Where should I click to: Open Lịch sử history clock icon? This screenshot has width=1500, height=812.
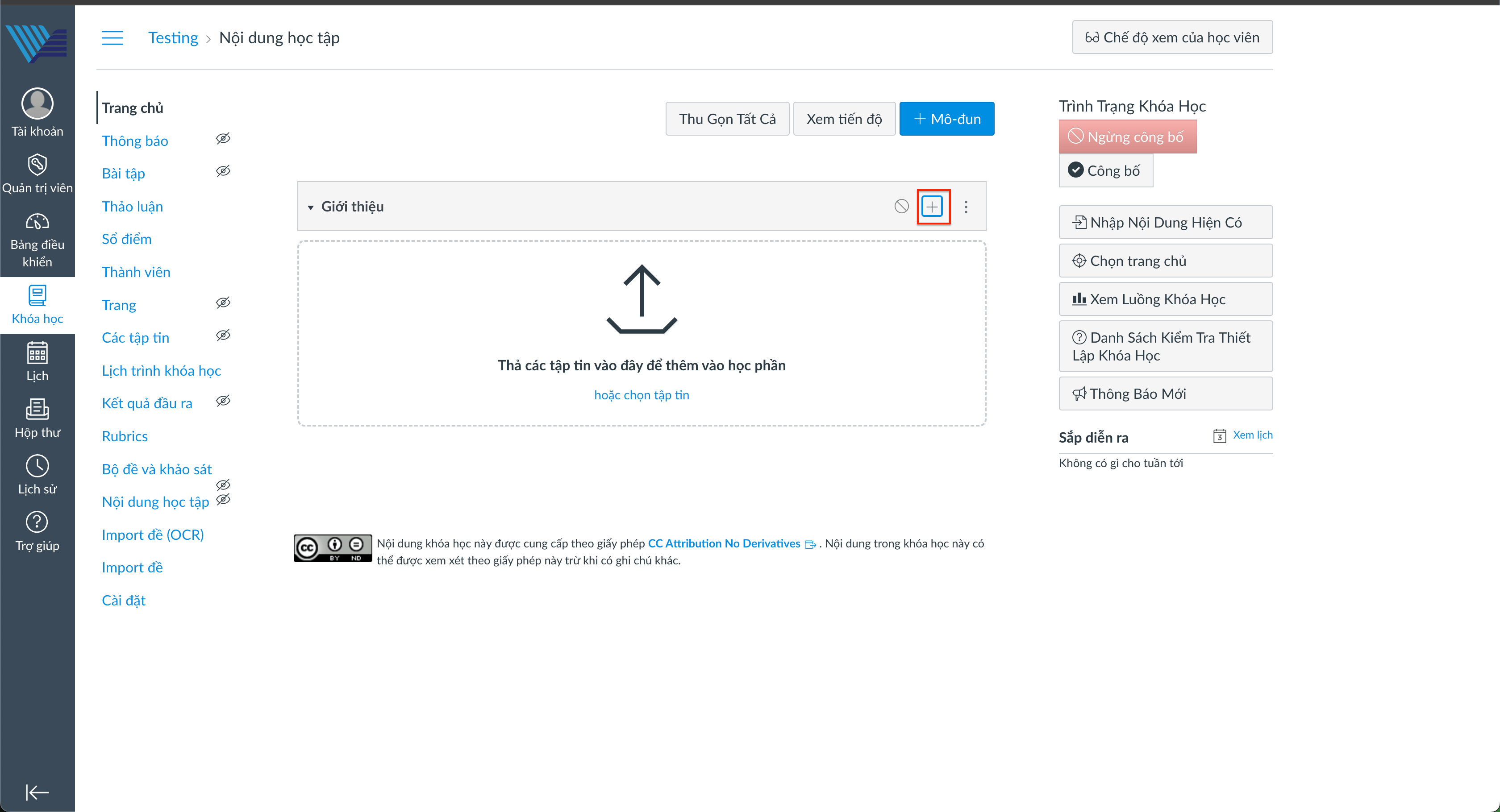[x=37, y=466]
